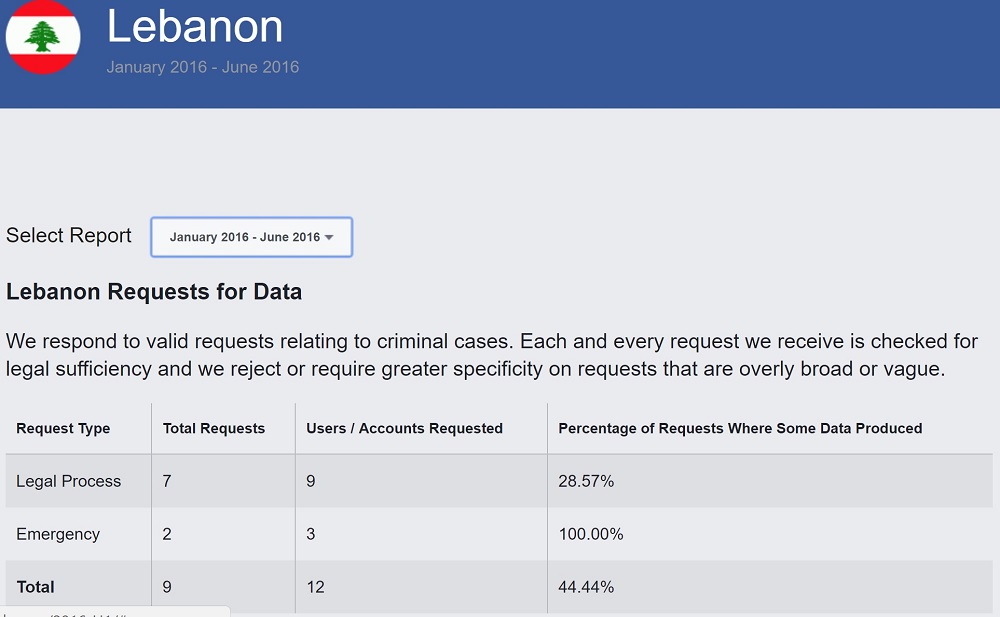Click the Total Requests column header

tap(214, 428)
